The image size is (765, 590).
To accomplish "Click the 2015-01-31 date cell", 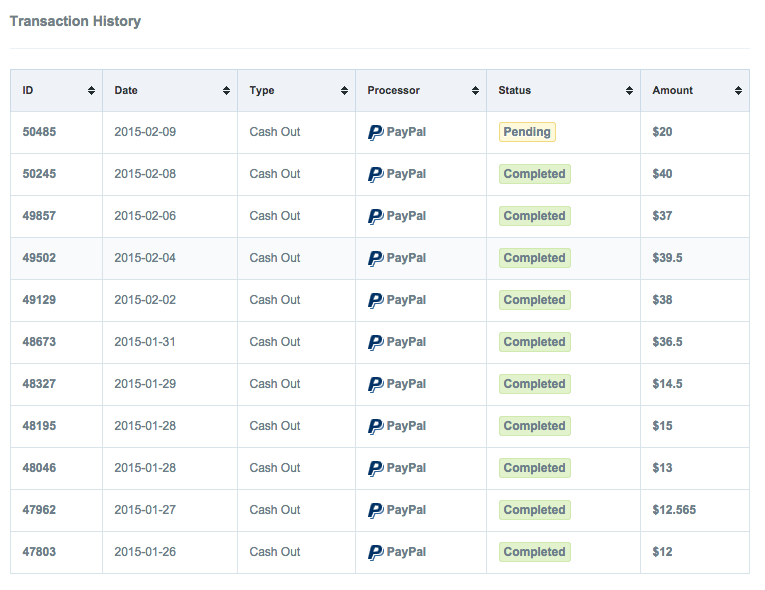I will (145, 342).
